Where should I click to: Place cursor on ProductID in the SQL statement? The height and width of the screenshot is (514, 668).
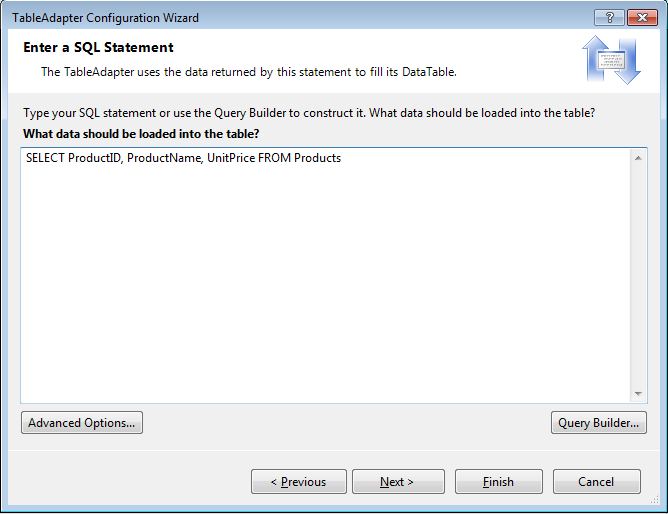point(94,158)
